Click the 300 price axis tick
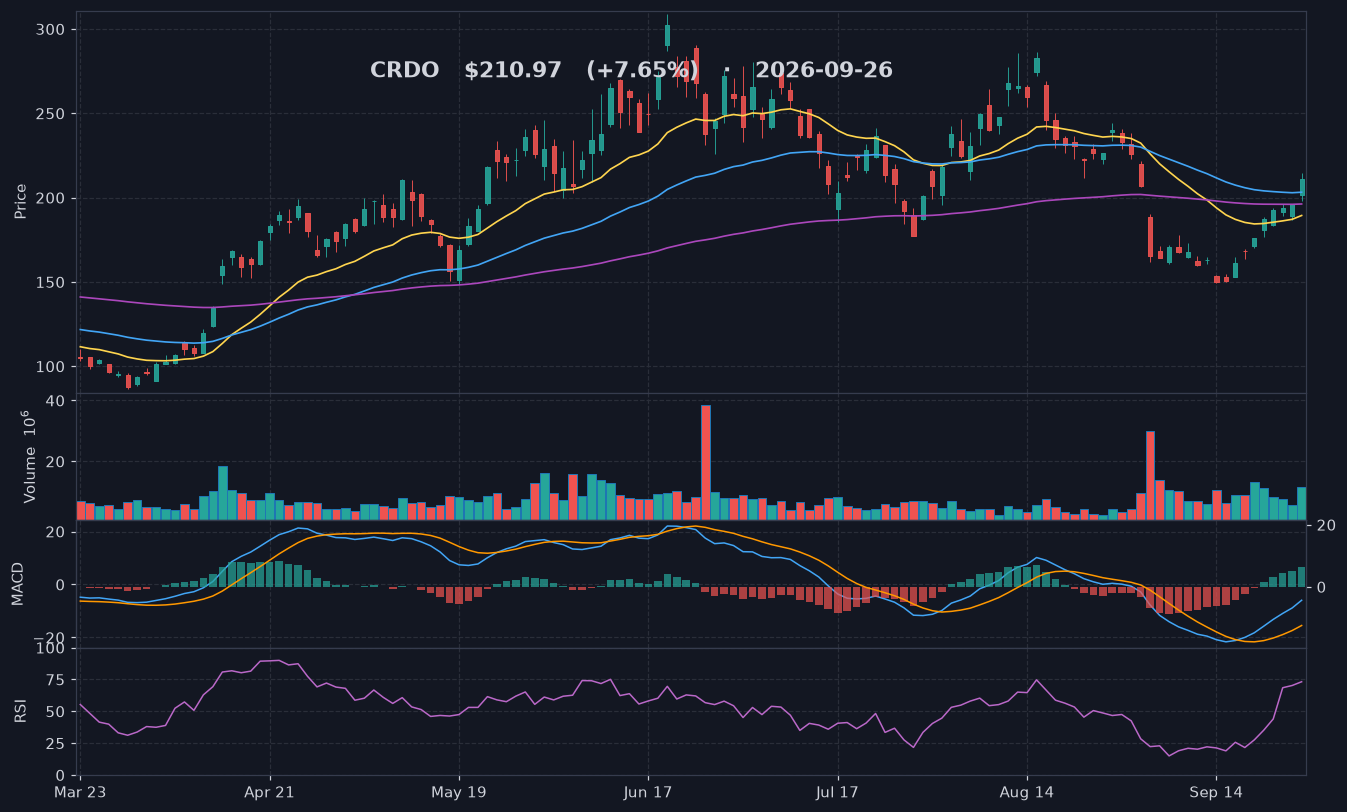The image size is (1347, 812). coord(52,30)
